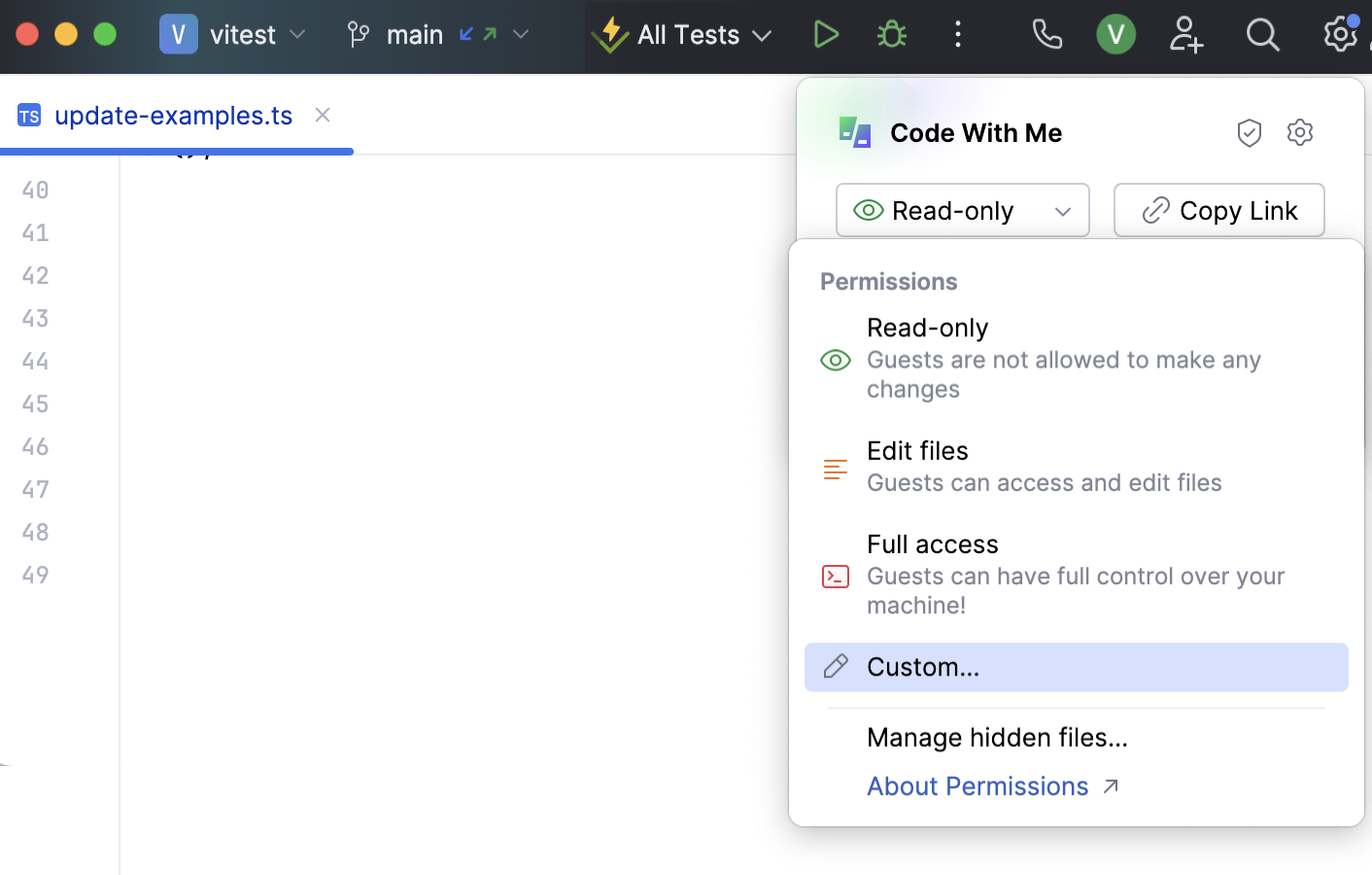This screenshot has height=875, width=1372.
Task: Click the Copy Link button
Action: pos(1219,210)
